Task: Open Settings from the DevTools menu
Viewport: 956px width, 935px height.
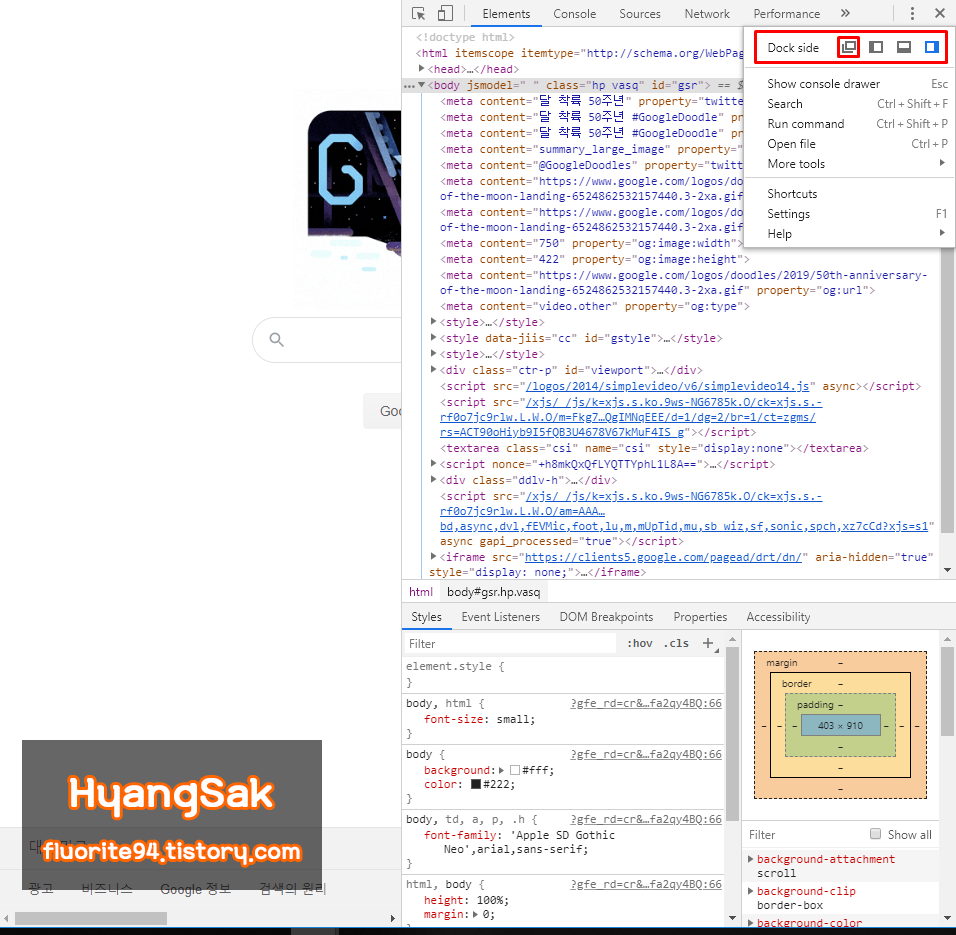Action: [850, 214]
